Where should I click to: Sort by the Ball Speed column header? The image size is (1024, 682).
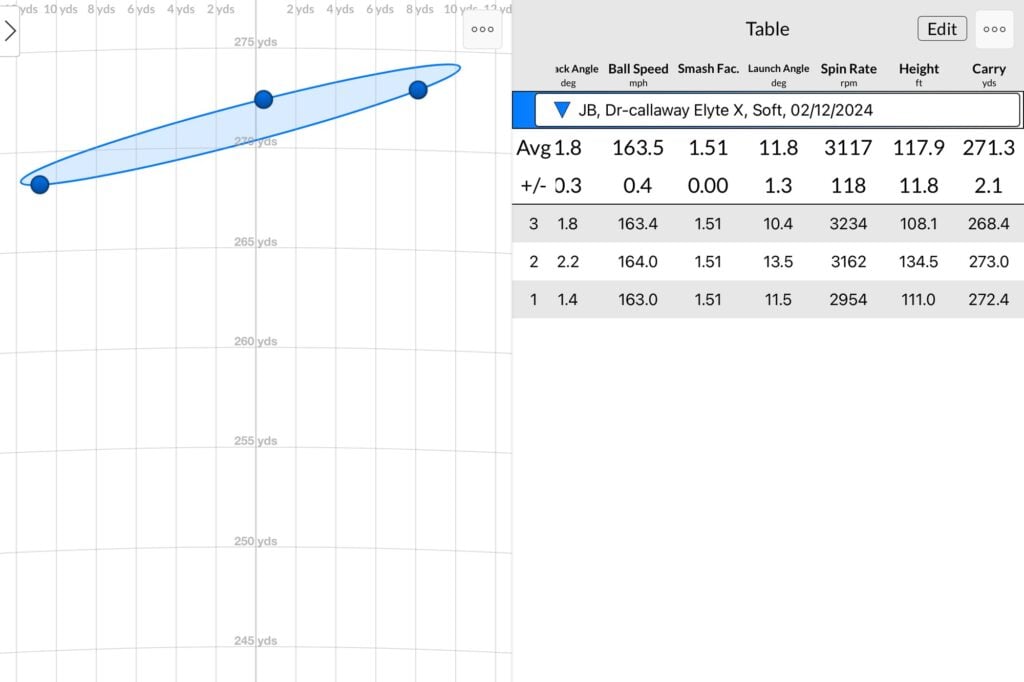(x=638, y=74)
